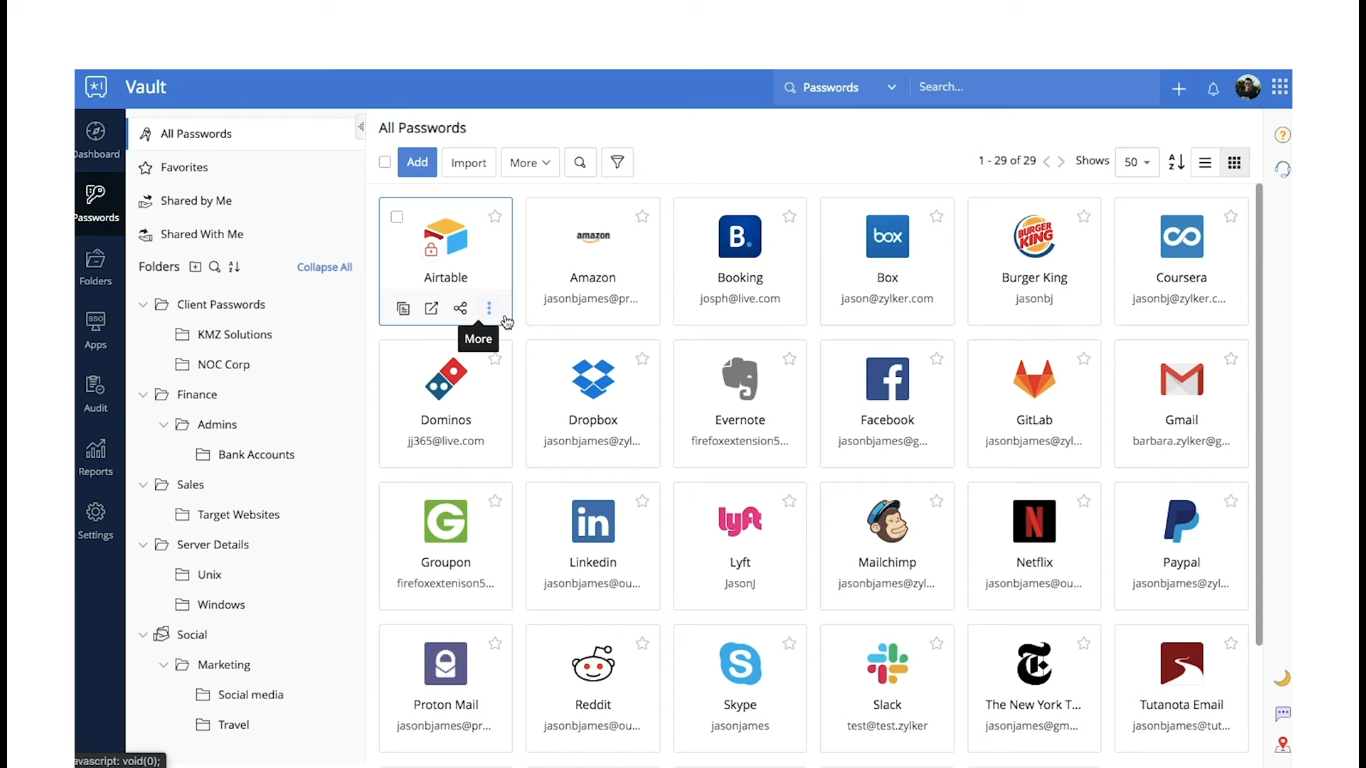This screenshot has height=768, width=1366.
Task: Mark Slack as favorite star
Action: pyautogui.click(x=936, y=644)
